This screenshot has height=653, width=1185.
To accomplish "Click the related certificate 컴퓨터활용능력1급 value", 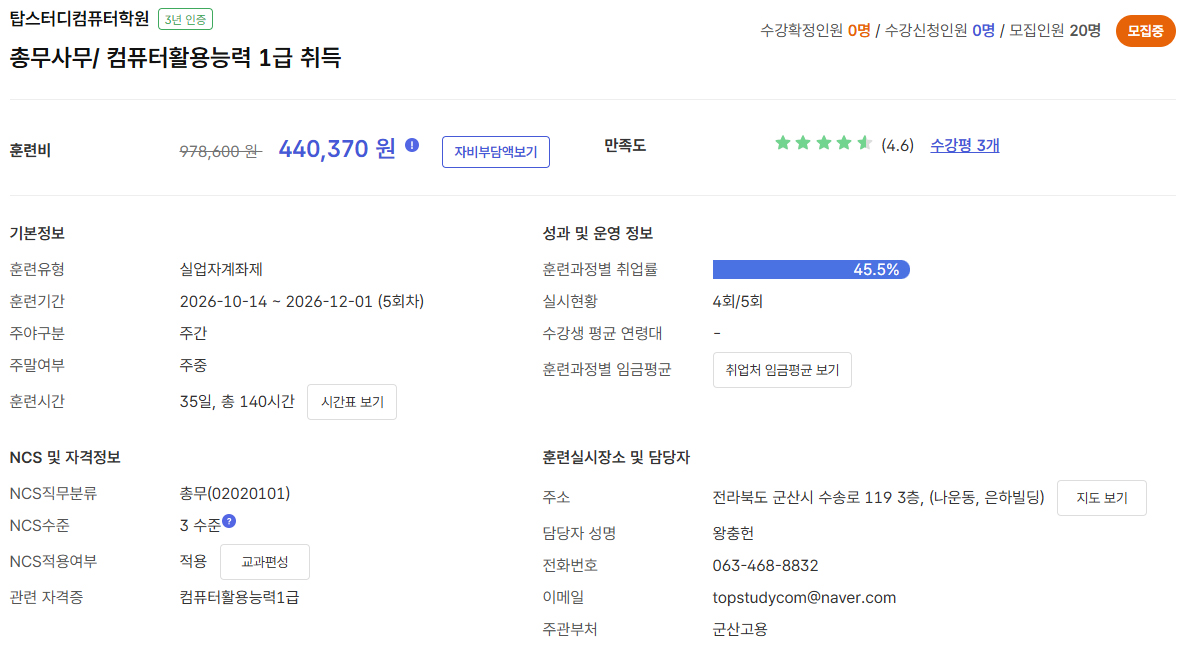I will click(239, 597).
